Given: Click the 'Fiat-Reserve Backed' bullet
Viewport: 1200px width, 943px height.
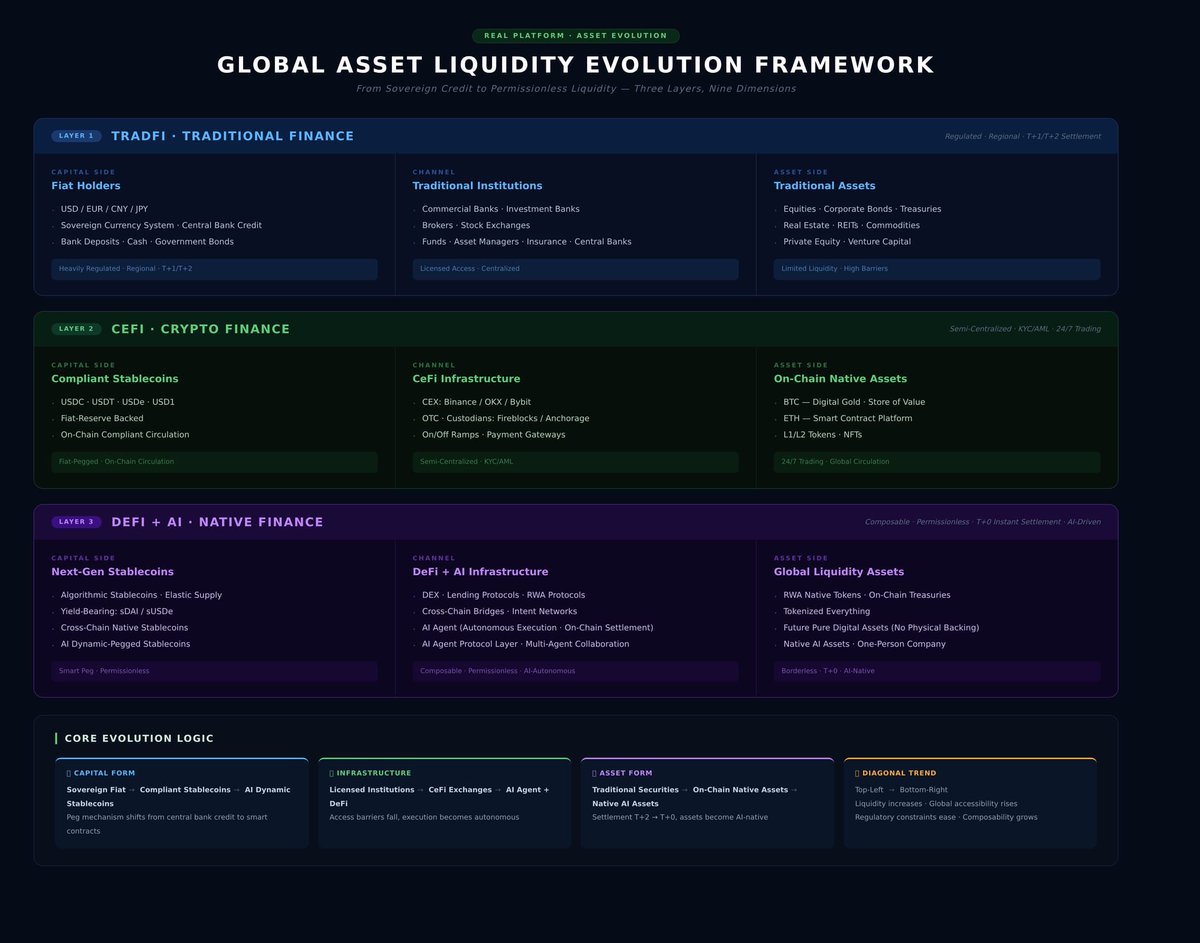Looking at the screenshot, I should coord(102,418).
